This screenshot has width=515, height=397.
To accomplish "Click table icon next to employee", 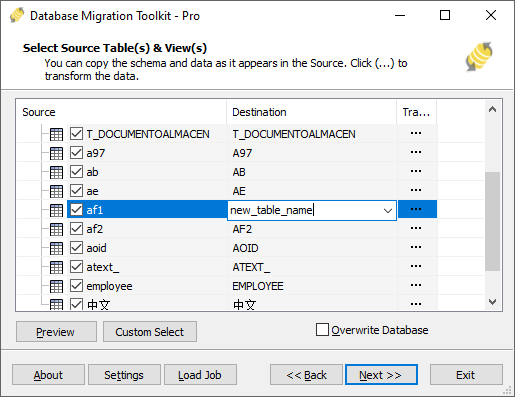I will [56, 286].
